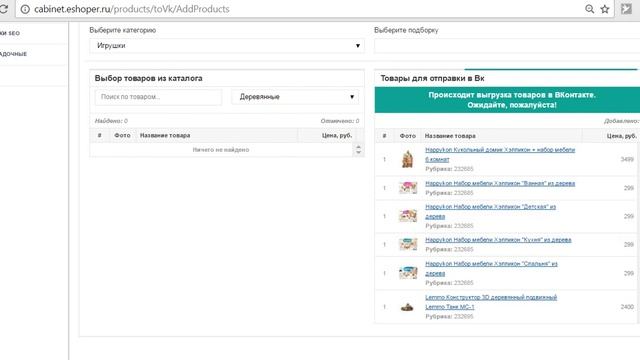Click the VK upload in-progress green banner

click(x=507, y=100)
